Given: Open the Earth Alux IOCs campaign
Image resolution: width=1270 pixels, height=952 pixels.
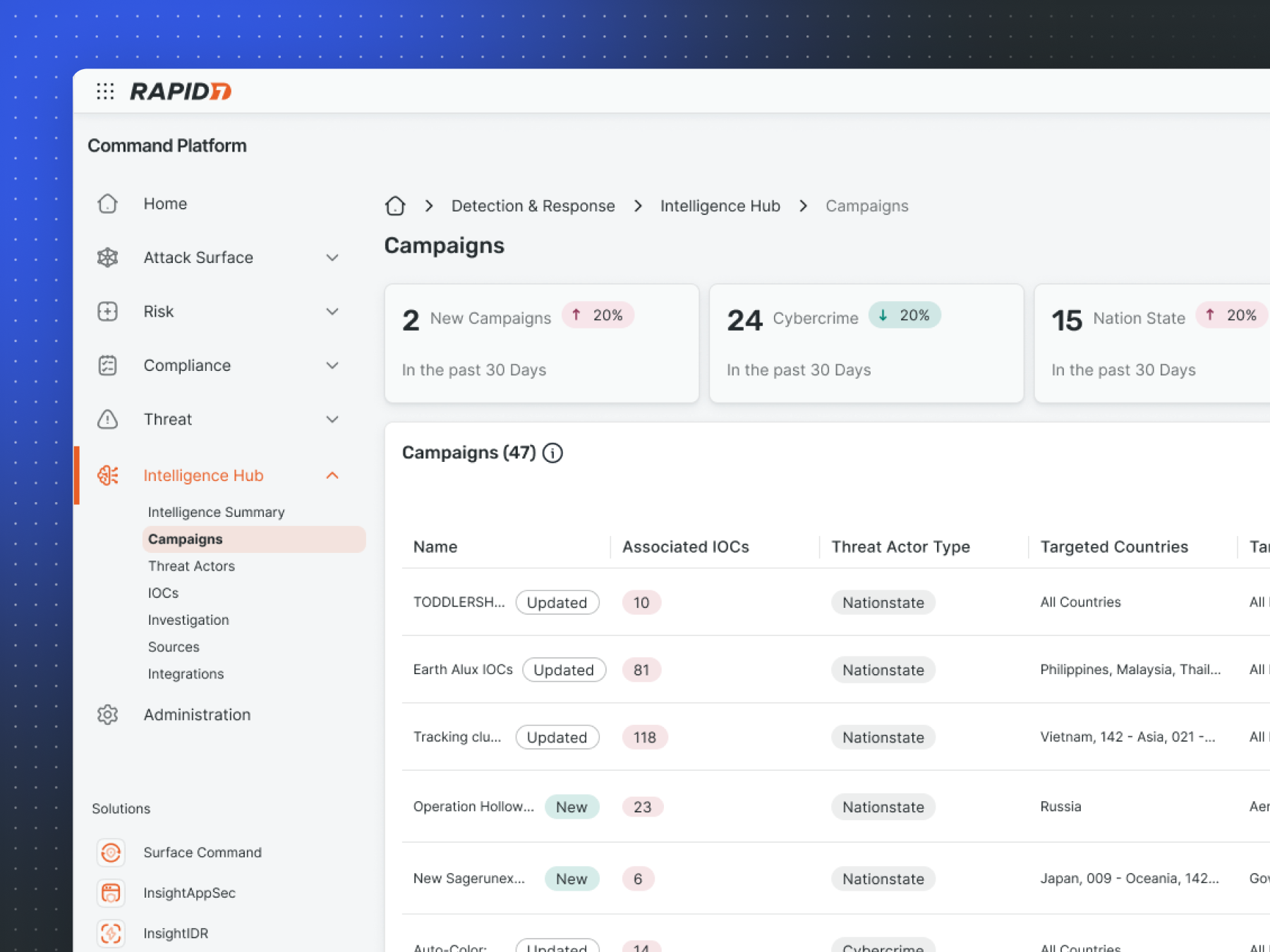Looking at the screenshot, I should pos(463,669).
